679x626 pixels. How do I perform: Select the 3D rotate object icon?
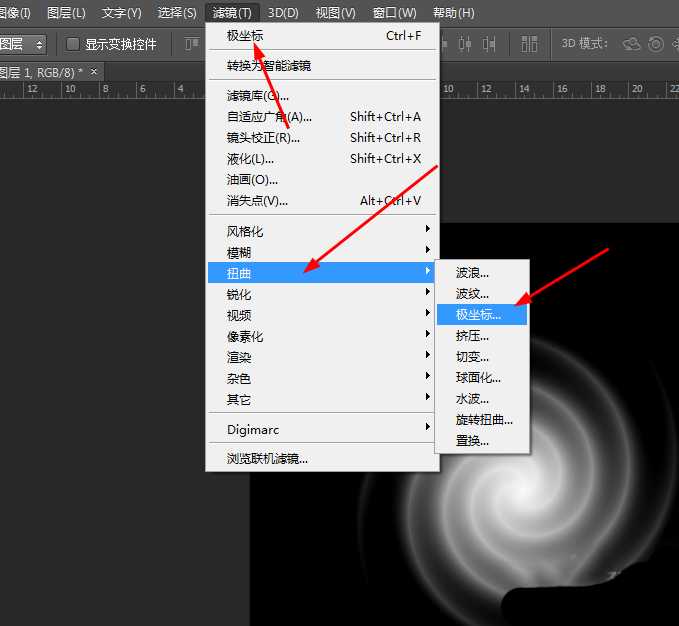pos(632,44)
